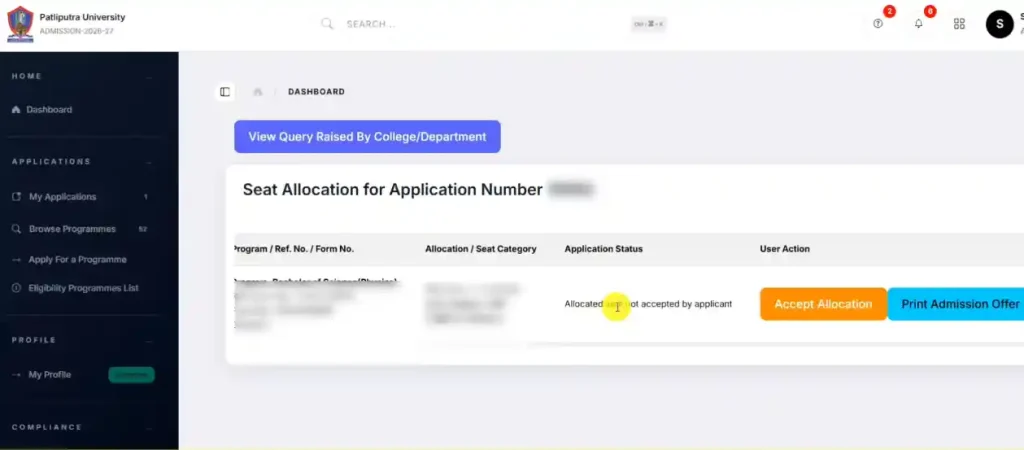Click the My Profile arrow icon
The height and width of the screenshot is (450, 1024).
click(16, 375)
